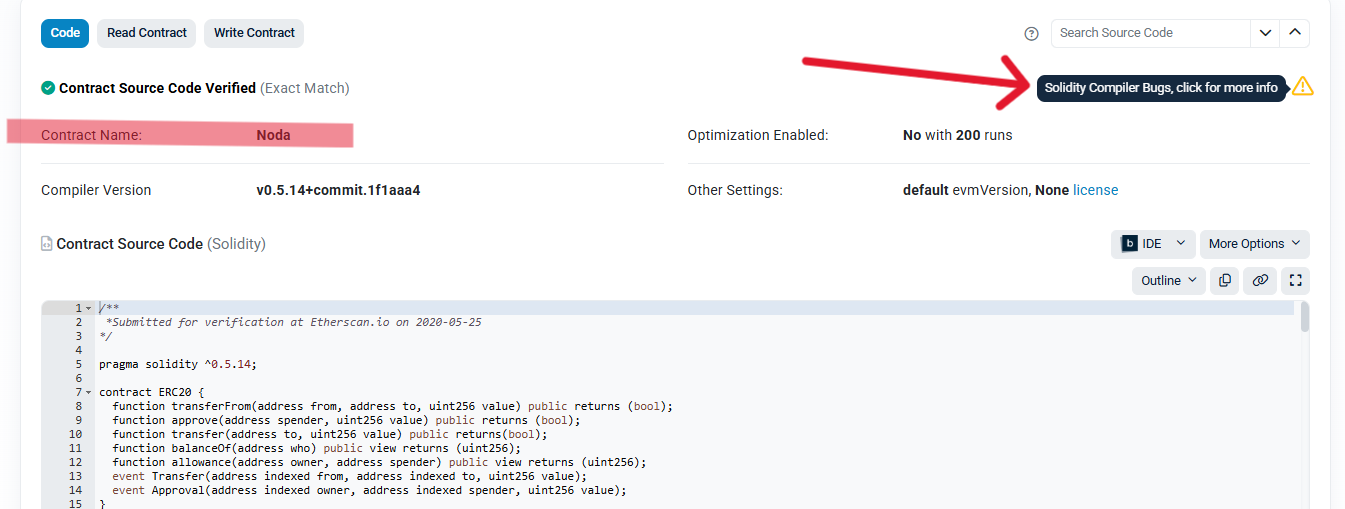Open the IDE dropdown

click(1153, 244)
